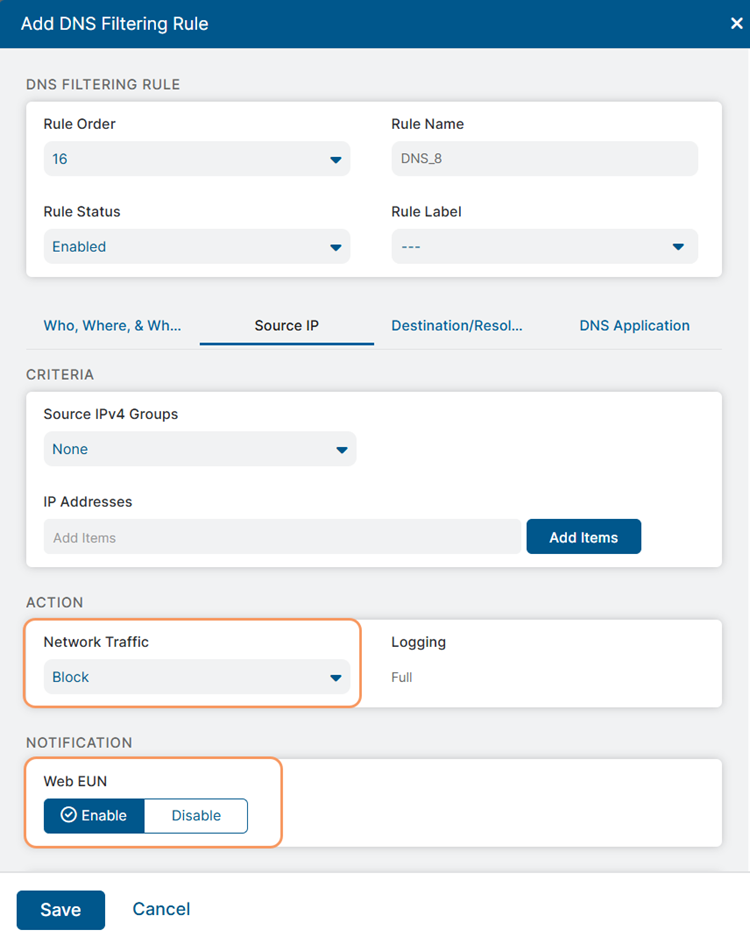Click the Rule Status dropdown arrow
The image size is (750, 944).
335,246
